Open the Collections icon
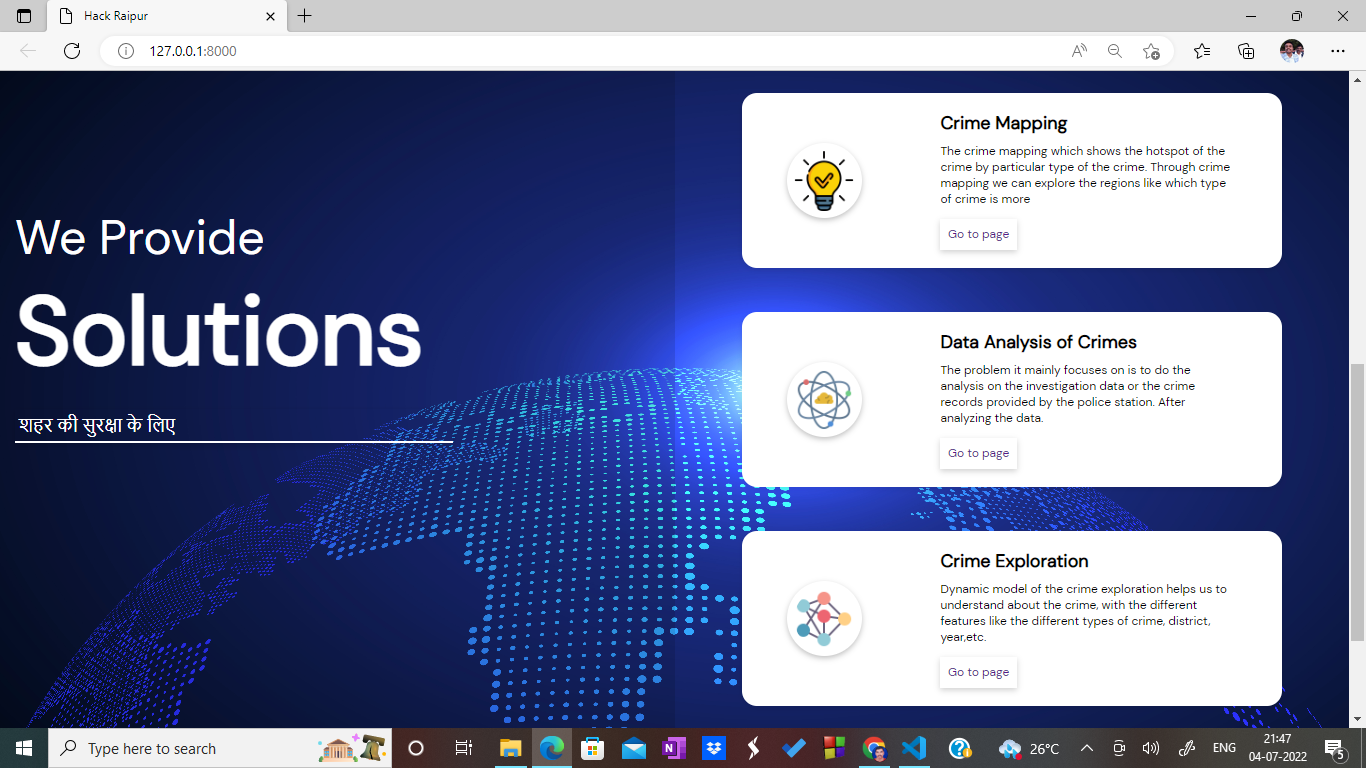The width and height of the screenshot is (1366, 768). tap(1246, 51)
